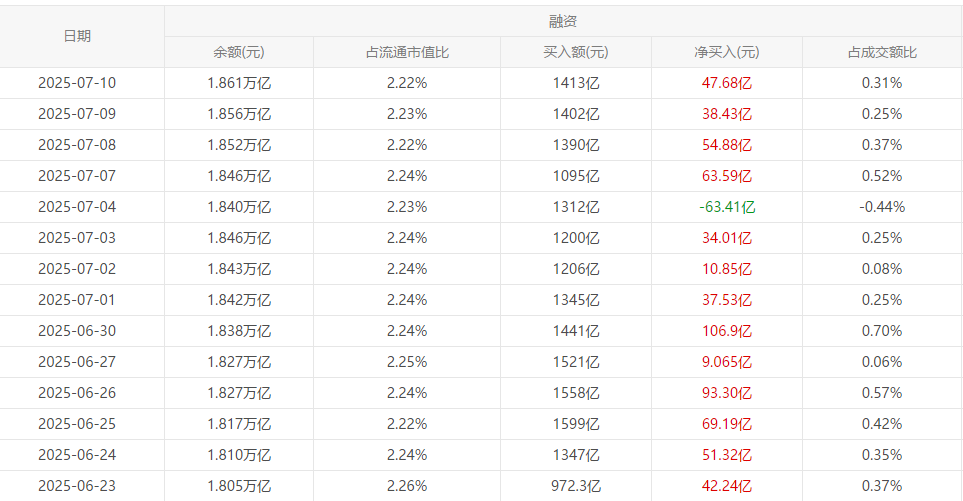Click the net buy value 93.30亿

[727, 393]
